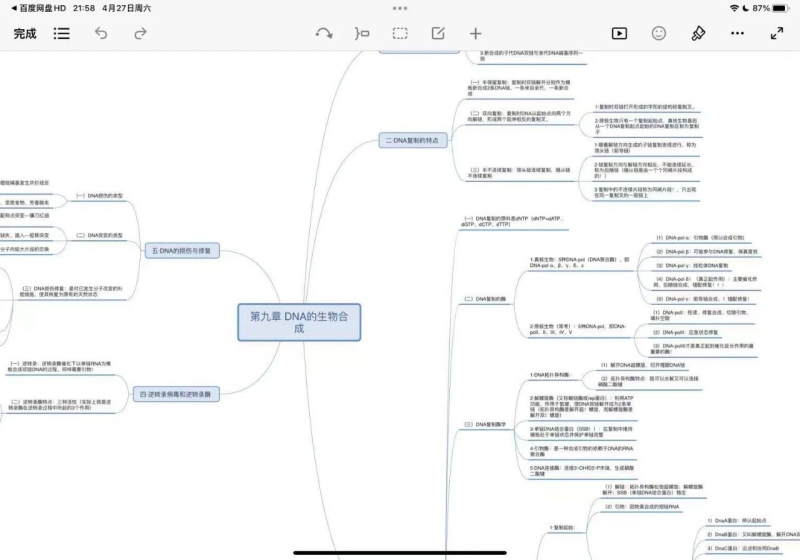Select subtopic (三) DNA复制酶学

click(485, 424)
